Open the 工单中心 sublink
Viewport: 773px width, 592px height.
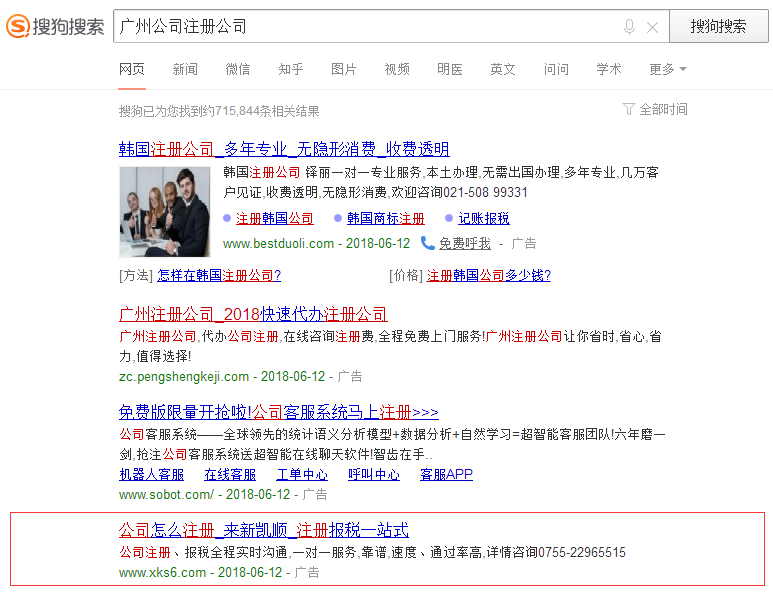(x=302, y=475)
